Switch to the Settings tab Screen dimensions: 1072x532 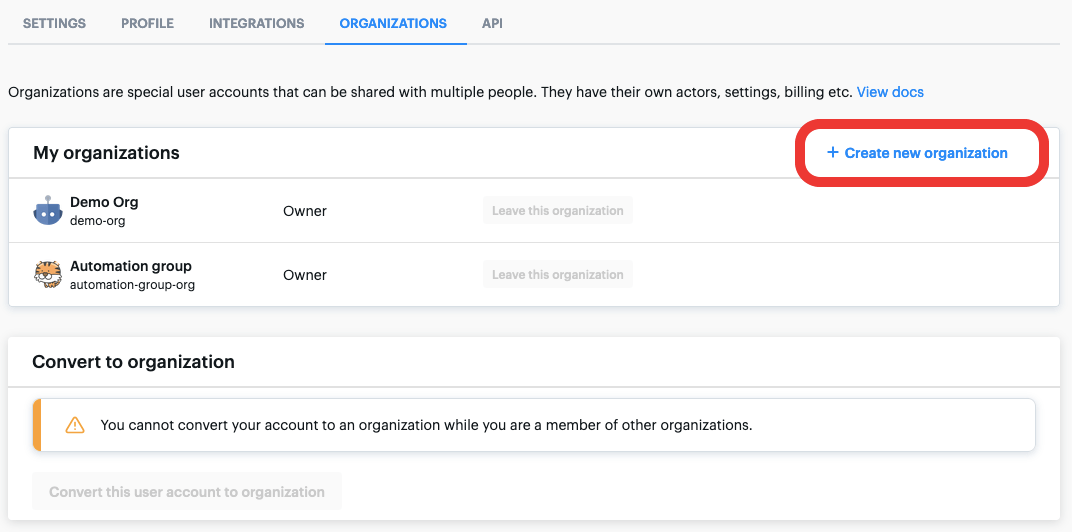[54, 23]
